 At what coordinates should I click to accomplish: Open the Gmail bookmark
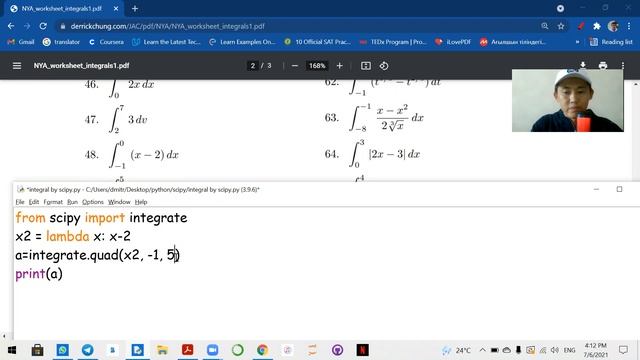[21, 42]
